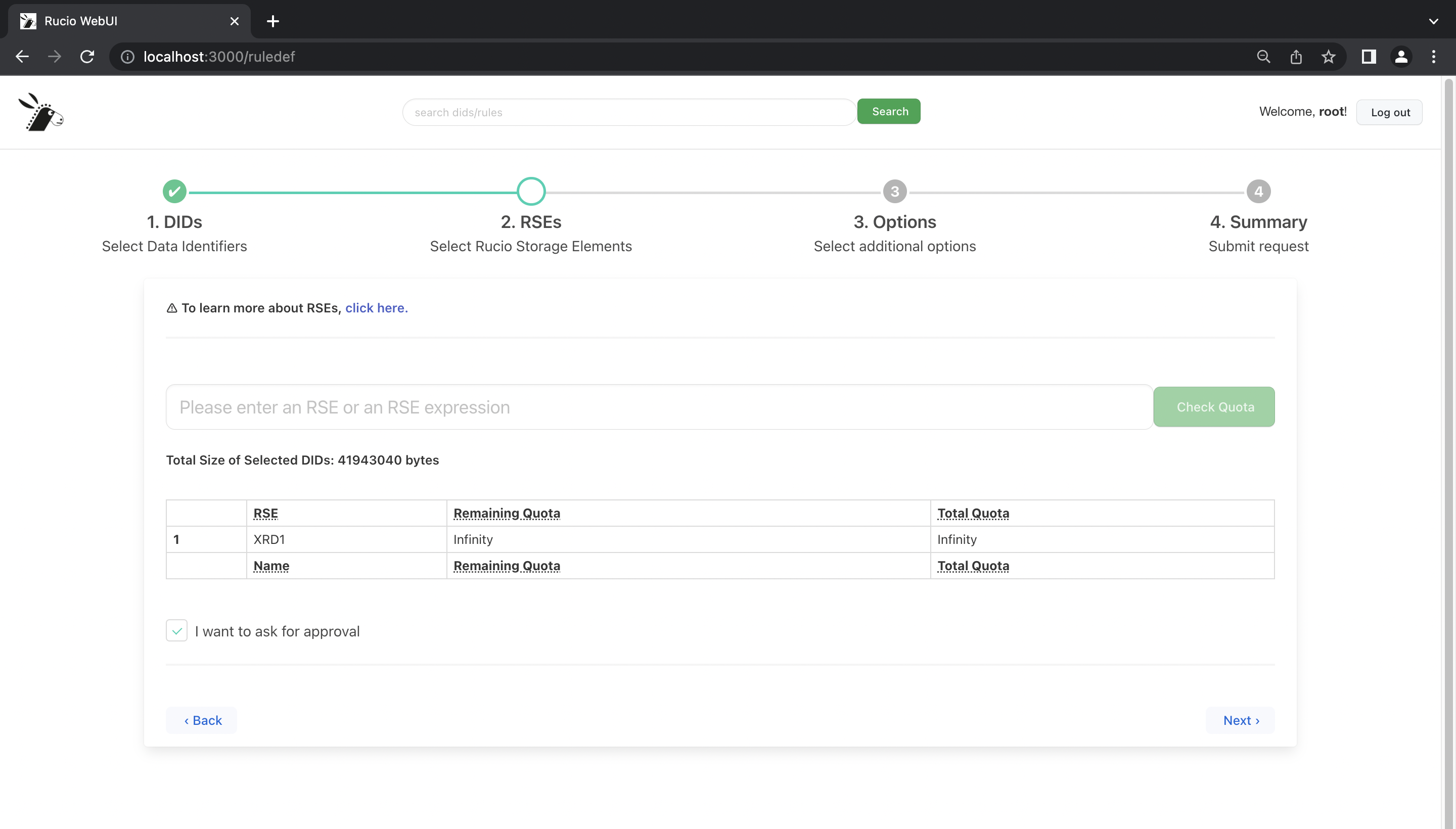Bookmark this page with star icon
Image resolution: width=1456 pixels, height=829 pixels.
[1328, 57]
